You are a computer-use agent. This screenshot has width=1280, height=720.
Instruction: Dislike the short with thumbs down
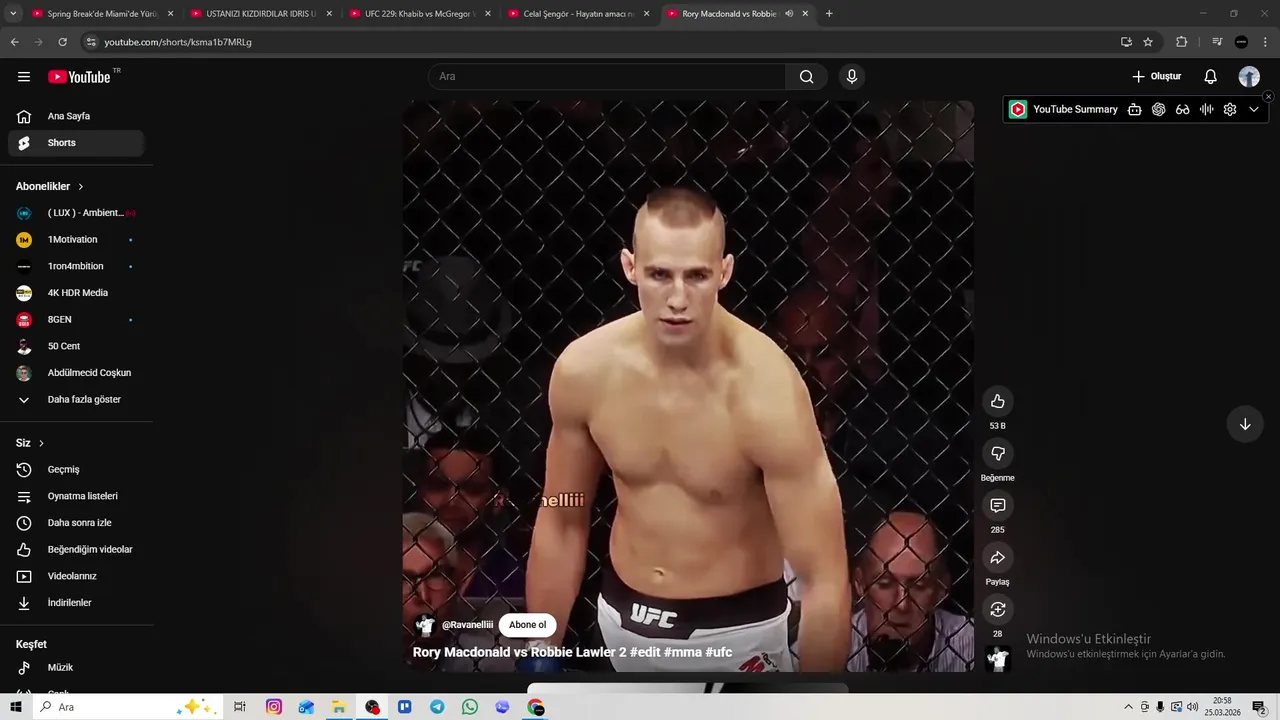997,453
